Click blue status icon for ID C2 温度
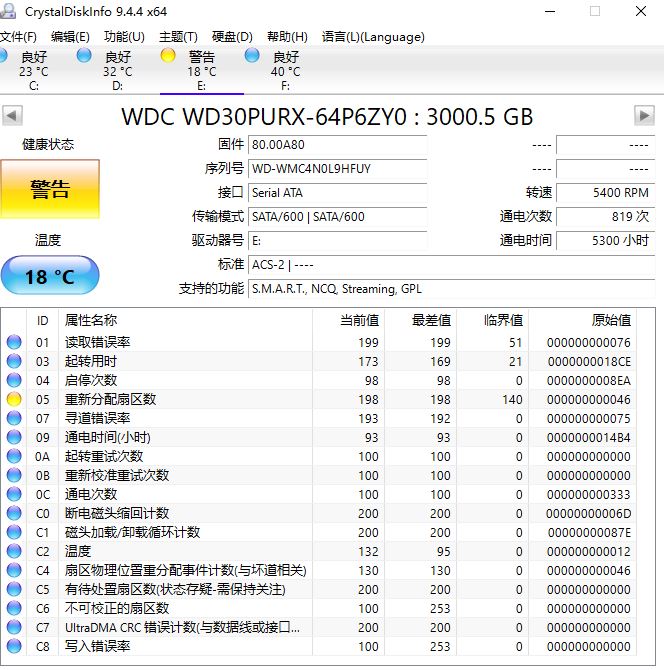664x670 pixels. pyautogui.click(x=14, y=551)
